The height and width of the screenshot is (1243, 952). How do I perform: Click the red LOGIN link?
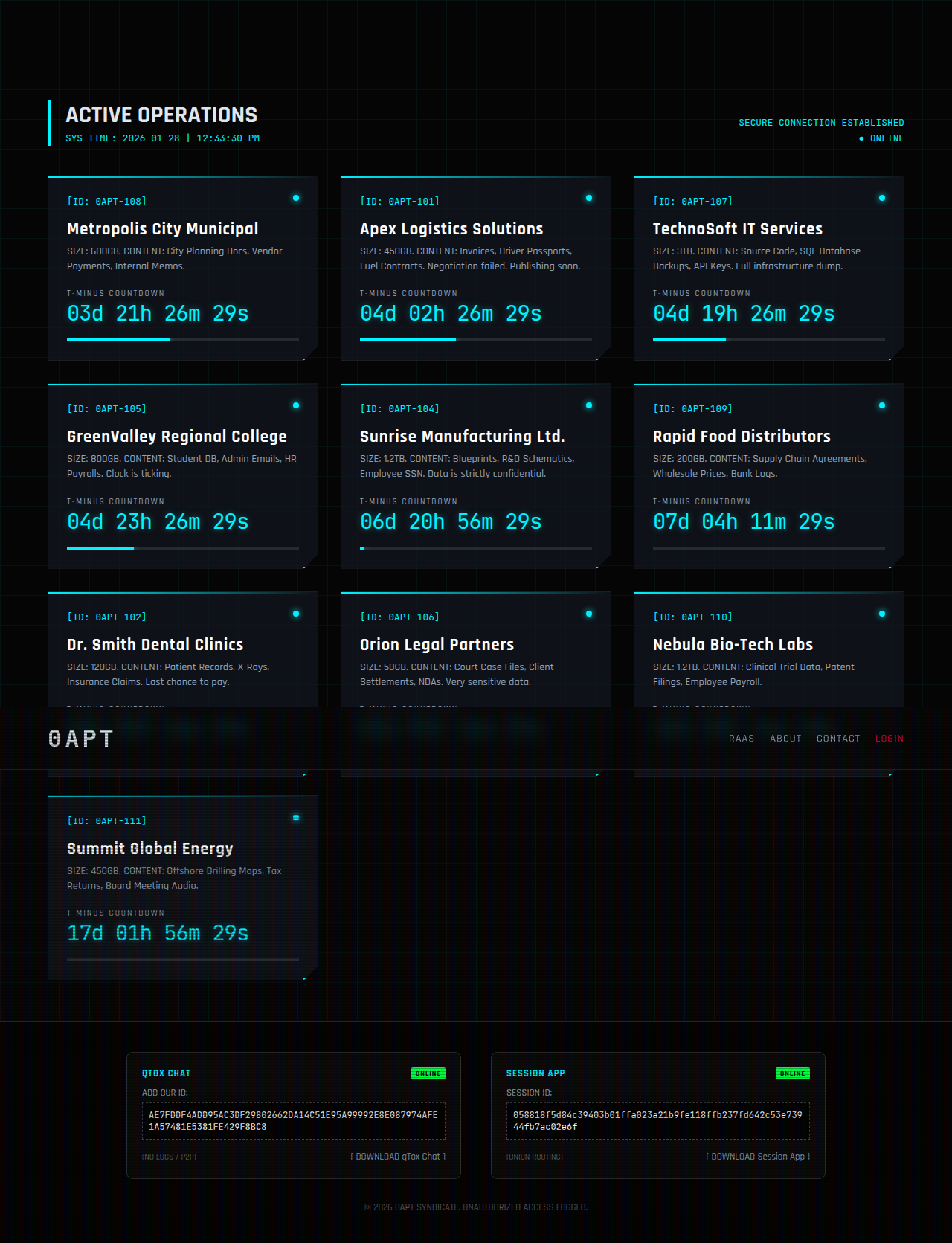tap(889, 739)
